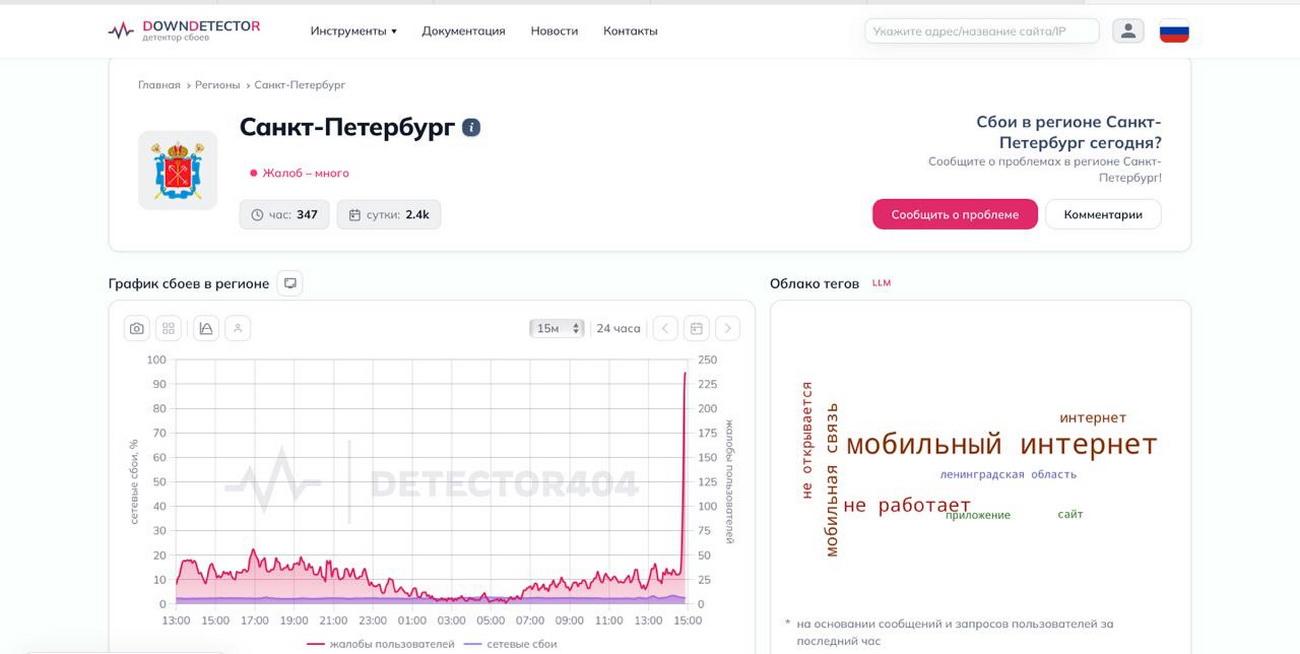
Task: Toggle the area chart mode icon
Action: click(x=206, y=328)
